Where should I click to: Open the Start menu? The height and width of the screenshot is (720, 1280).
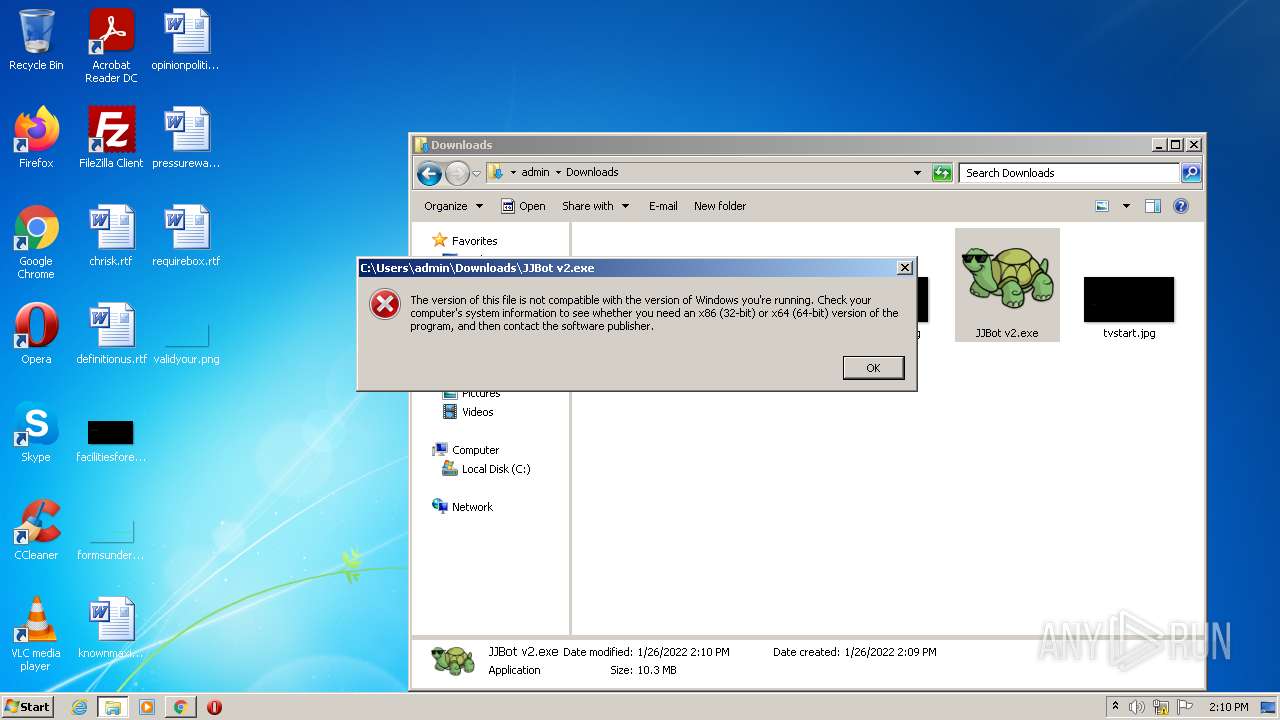click(28, 707)
